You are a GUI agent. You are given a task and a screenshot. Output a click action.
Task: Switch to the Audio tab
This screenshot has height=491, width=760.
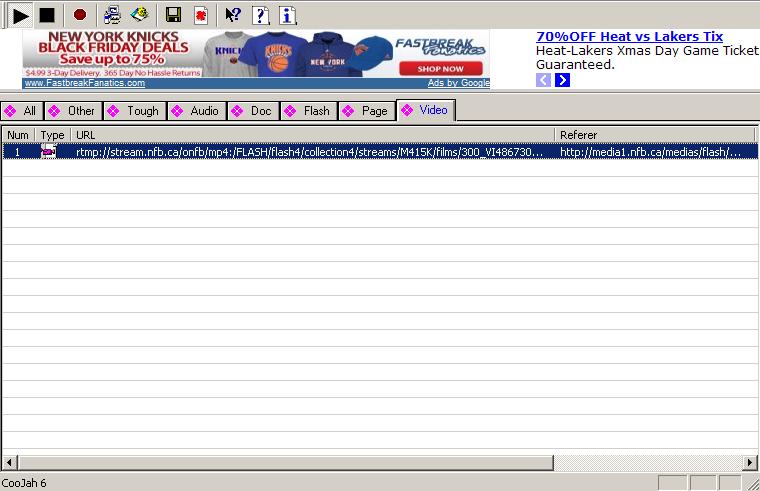tap(197, 111)
